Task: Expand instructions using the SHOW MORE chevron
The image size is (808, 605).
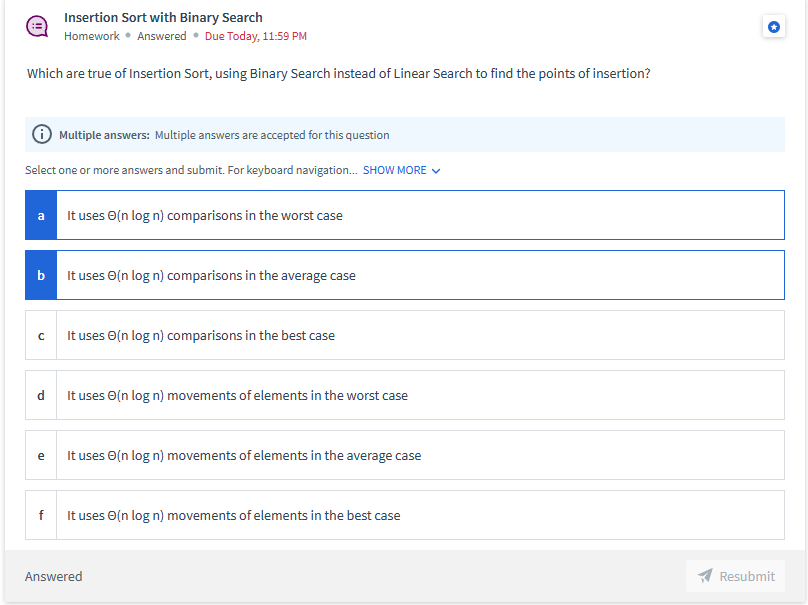Action: pos(436,171)
